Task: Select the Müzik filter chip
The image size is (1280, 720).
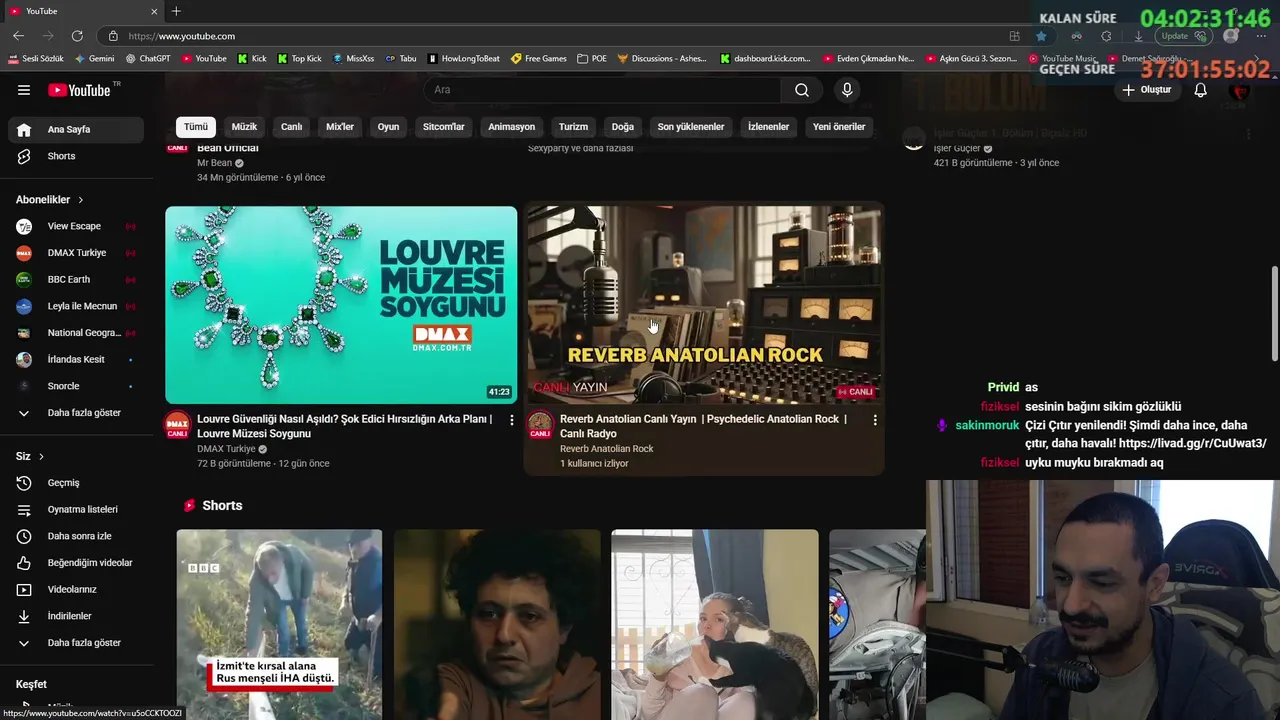Action: click(245, 127)
